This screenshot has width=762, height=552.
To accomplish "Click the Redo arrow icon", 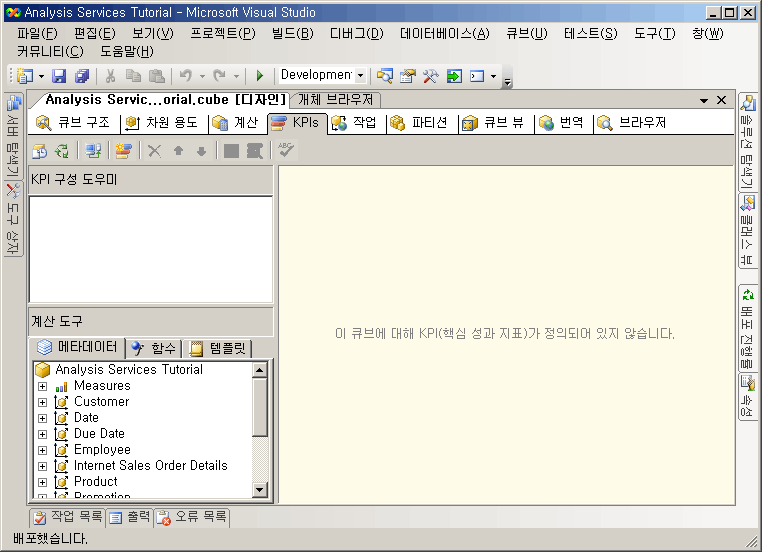I will click(220, 76).
